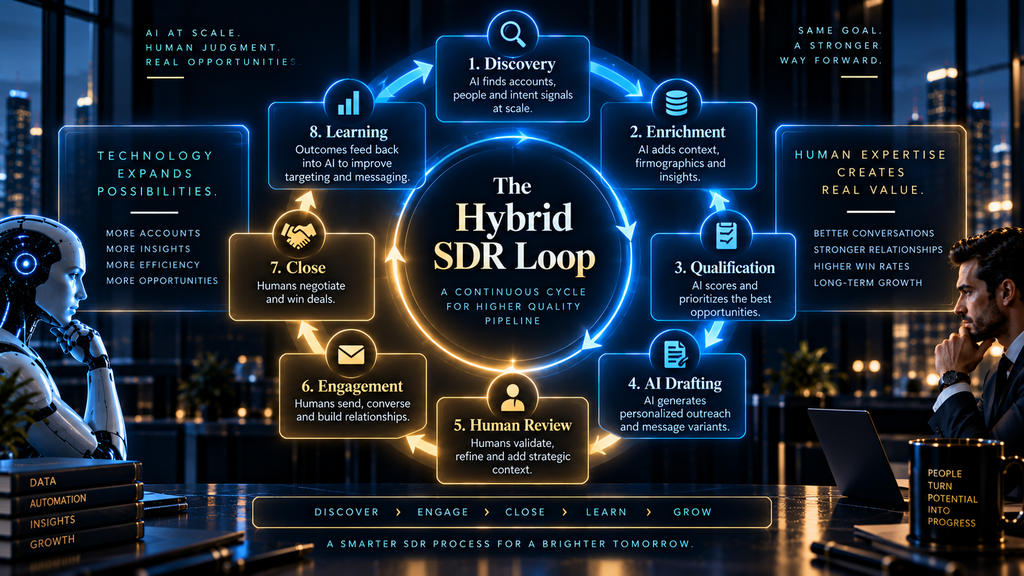Screen dimensions: 1024x576
Task: Click 'Technology expands possibilities.' heading
Action: [x=155, y=174]
